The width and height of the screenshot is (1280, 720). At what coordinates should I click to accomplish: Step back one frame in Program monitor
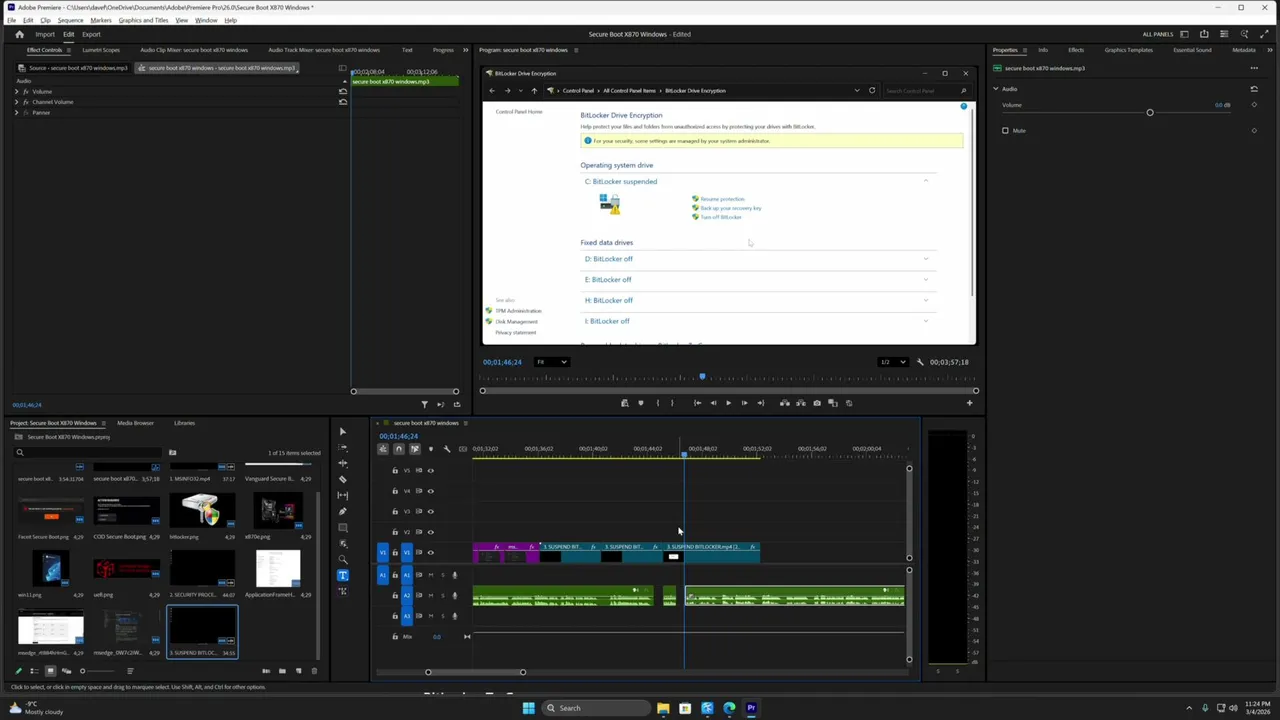(x=713, y=403)
